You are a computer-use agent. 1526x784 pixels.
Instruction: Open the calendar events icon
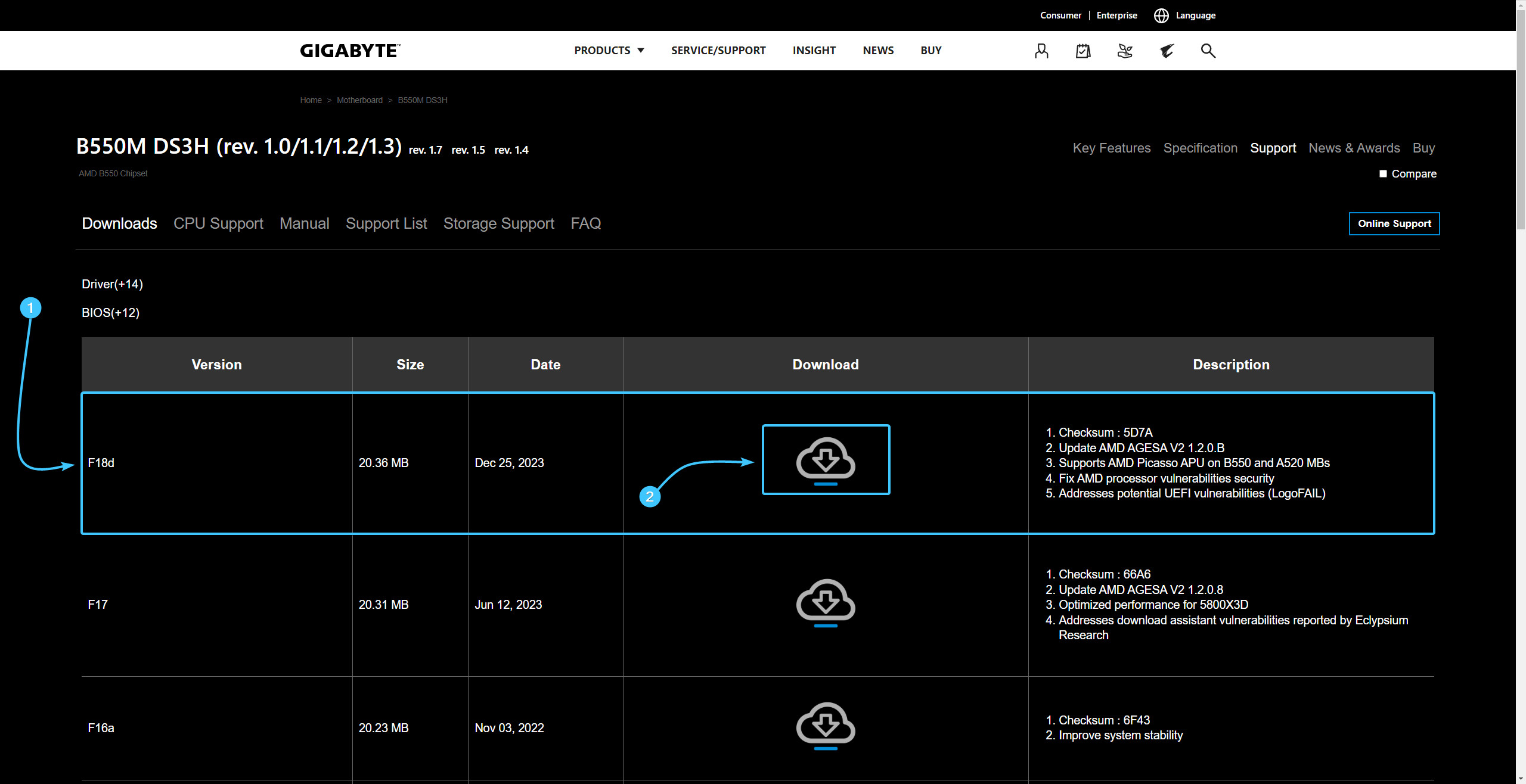tap(1083, 51)
